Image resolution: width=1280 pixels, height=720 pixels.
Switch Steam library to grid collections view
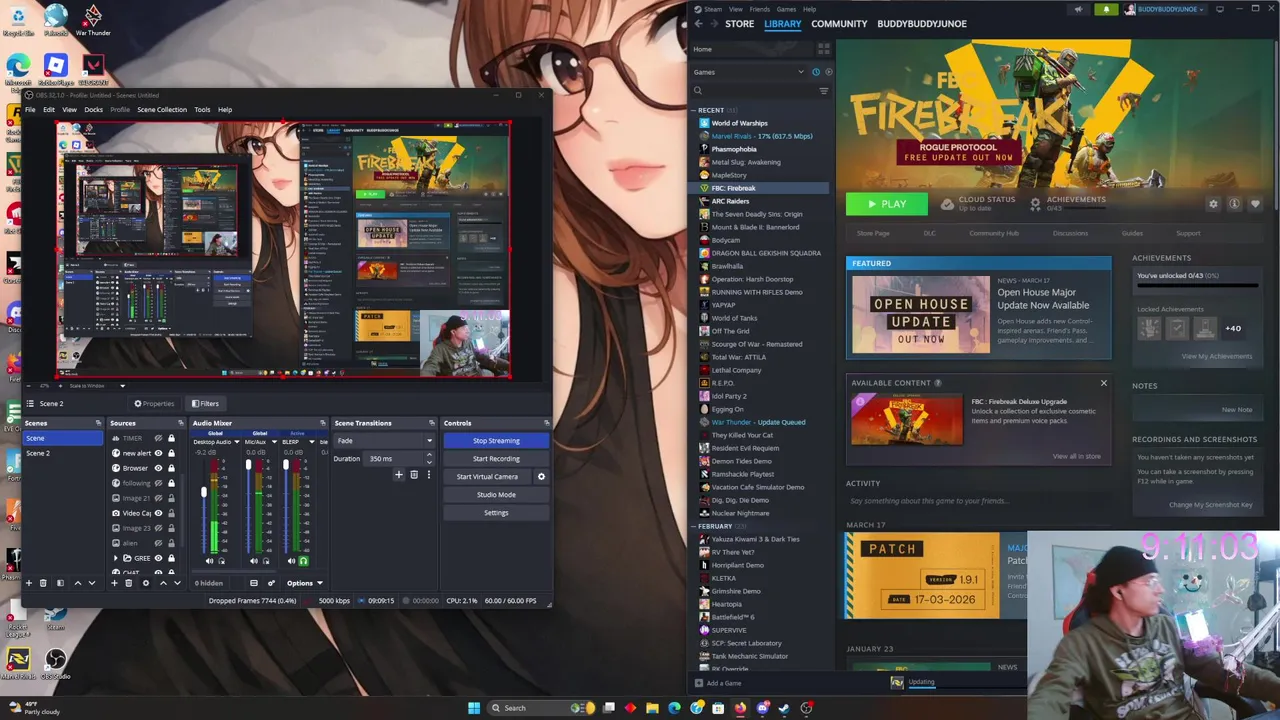click(x=824, y=49)
